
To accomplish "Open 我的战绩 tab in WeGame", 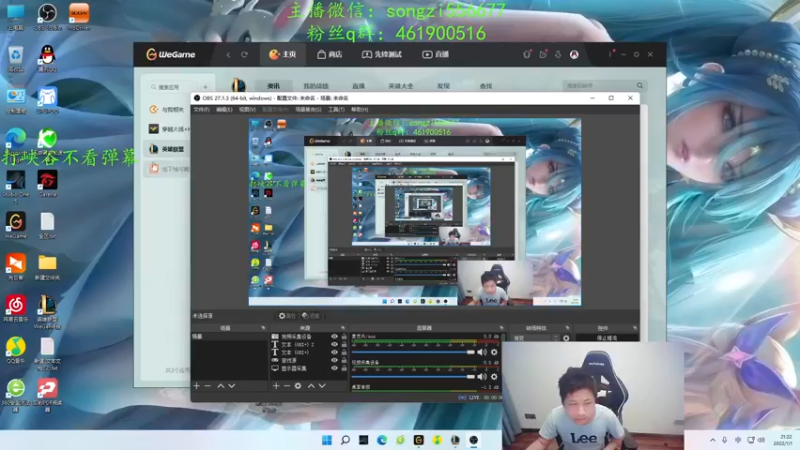I will tap(316, 86).
